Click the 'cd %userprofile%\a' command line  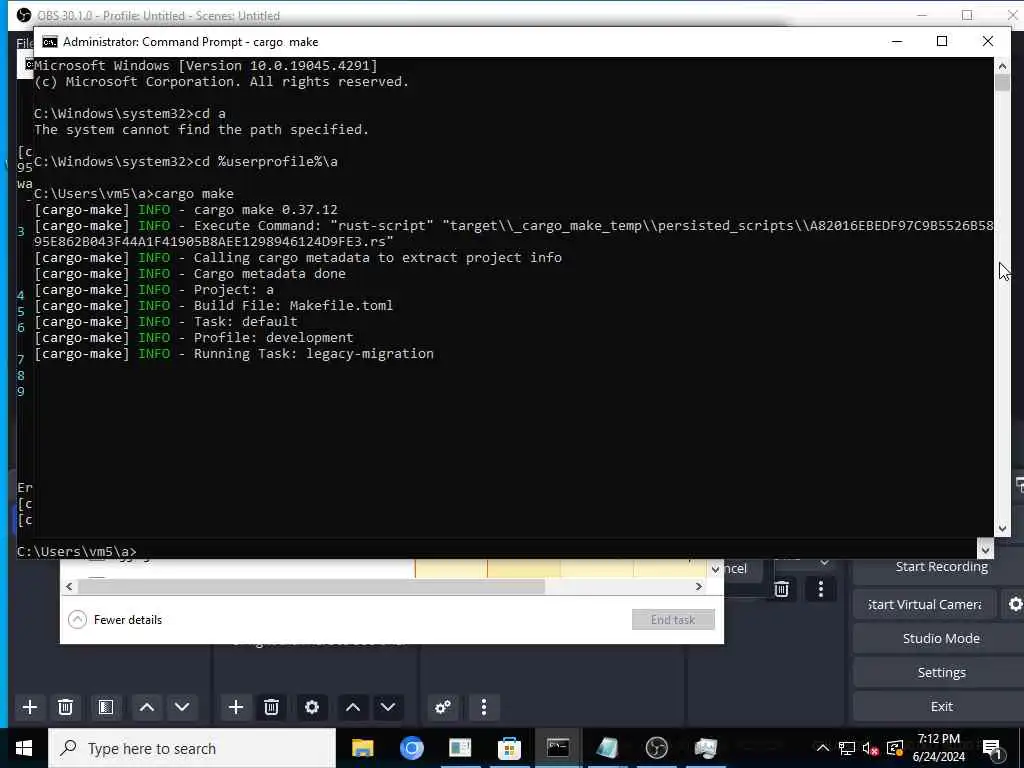coord(186,161)
